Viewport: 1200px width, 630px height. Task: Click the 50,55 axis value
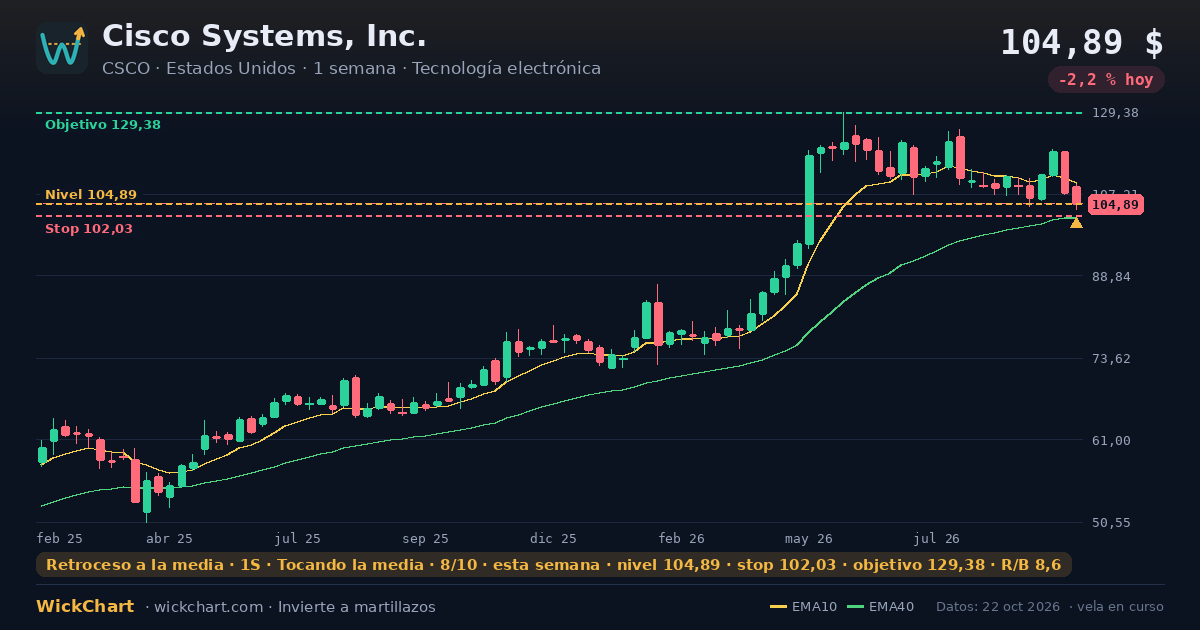[1112, 523]
